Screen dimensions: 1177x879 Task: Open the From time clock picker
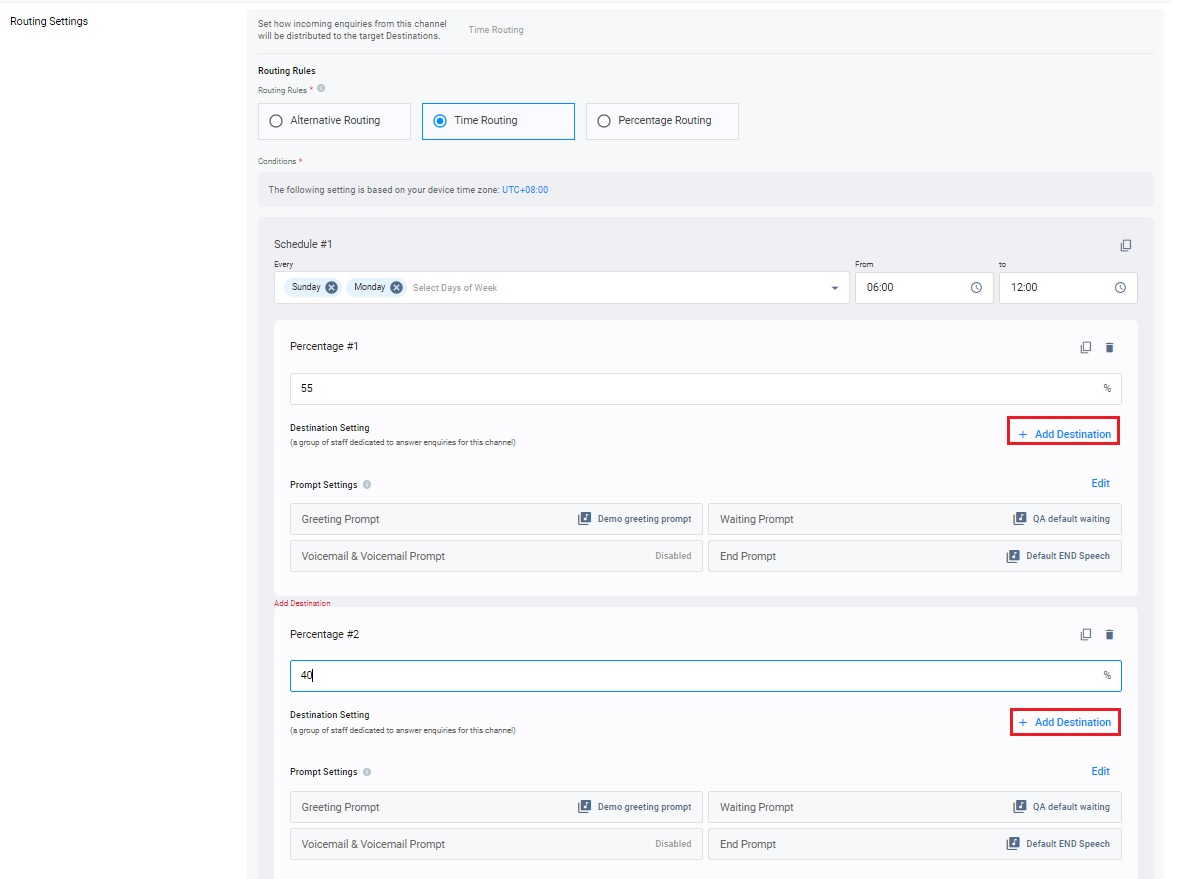coord(976,287)
